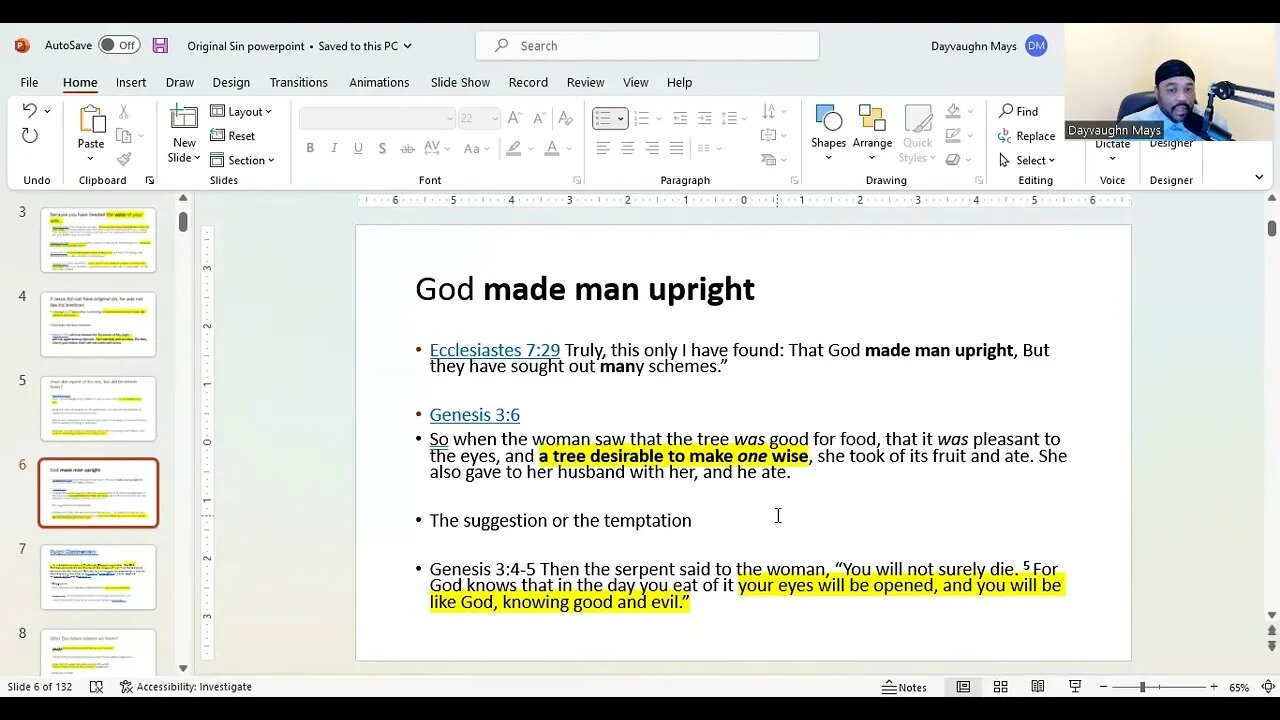Viewport: 1280px width, 720px height.
Task: Select slide 7 thumbnail
Action: 98,577
